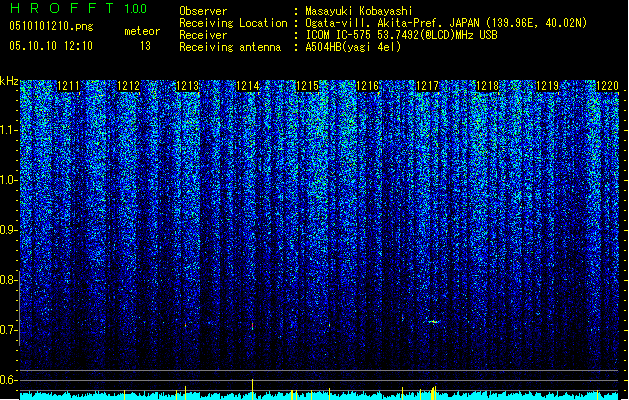Click observer name Masayuki Kobayashi

click(x=358, y=11)
